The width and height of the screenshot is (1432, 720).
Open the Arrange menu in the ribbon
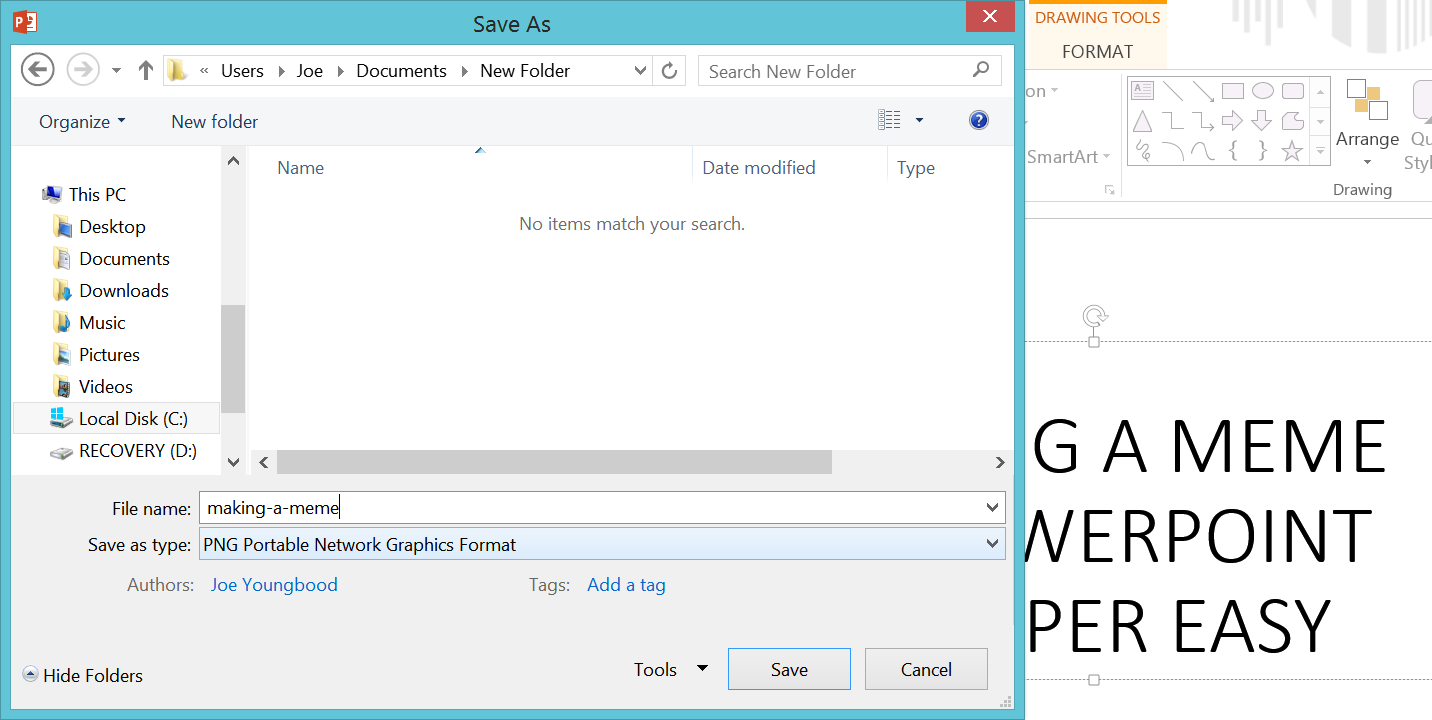pyautogui.click(x=1367, y=123)
